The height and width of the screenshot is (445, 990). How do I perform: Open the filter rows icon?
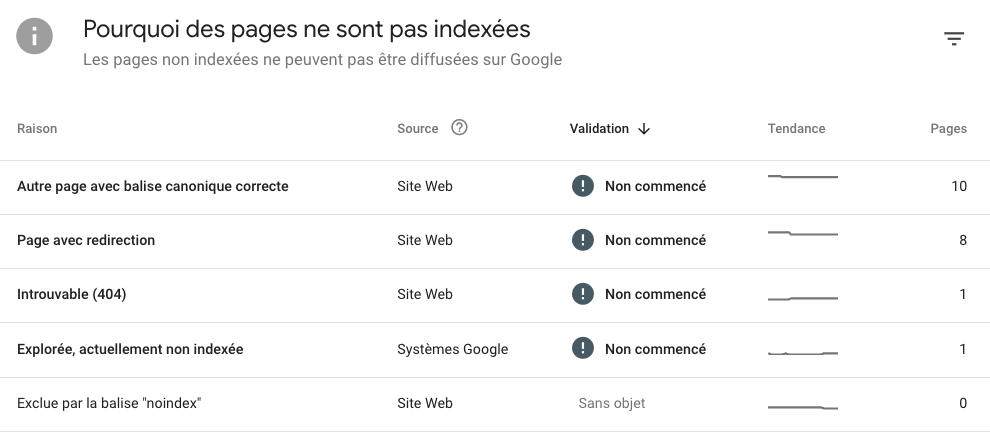(953, 39)
